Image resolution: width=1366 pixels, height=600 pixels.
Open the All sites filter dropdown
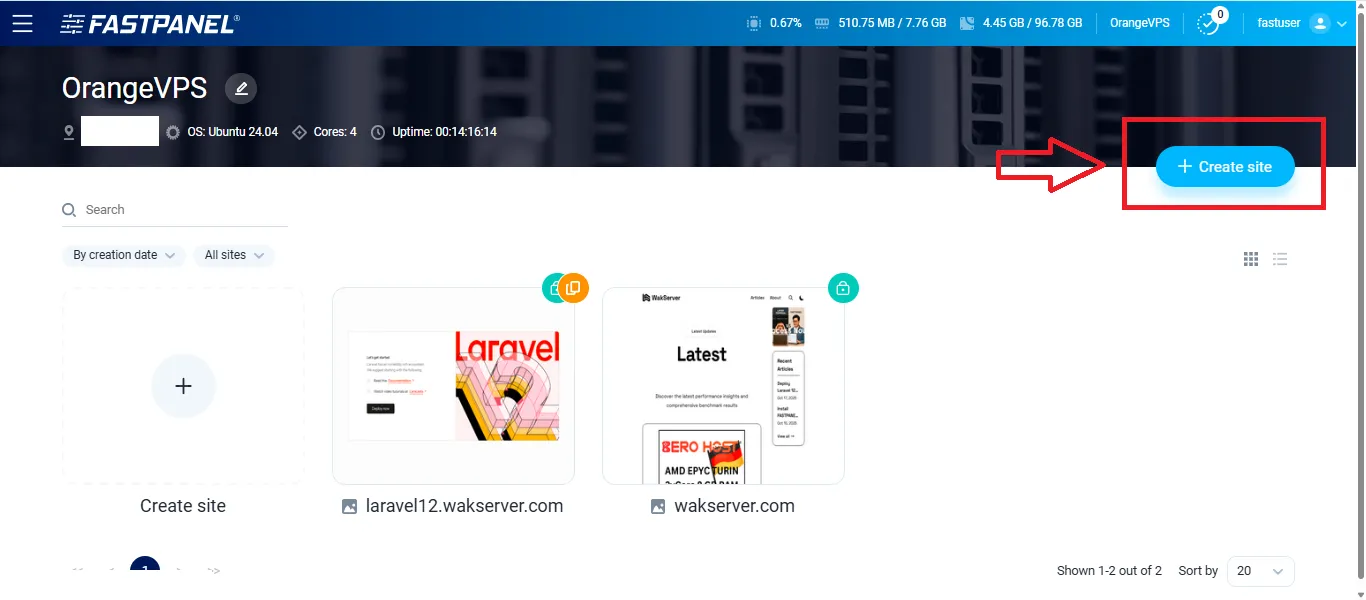[233, 255]
